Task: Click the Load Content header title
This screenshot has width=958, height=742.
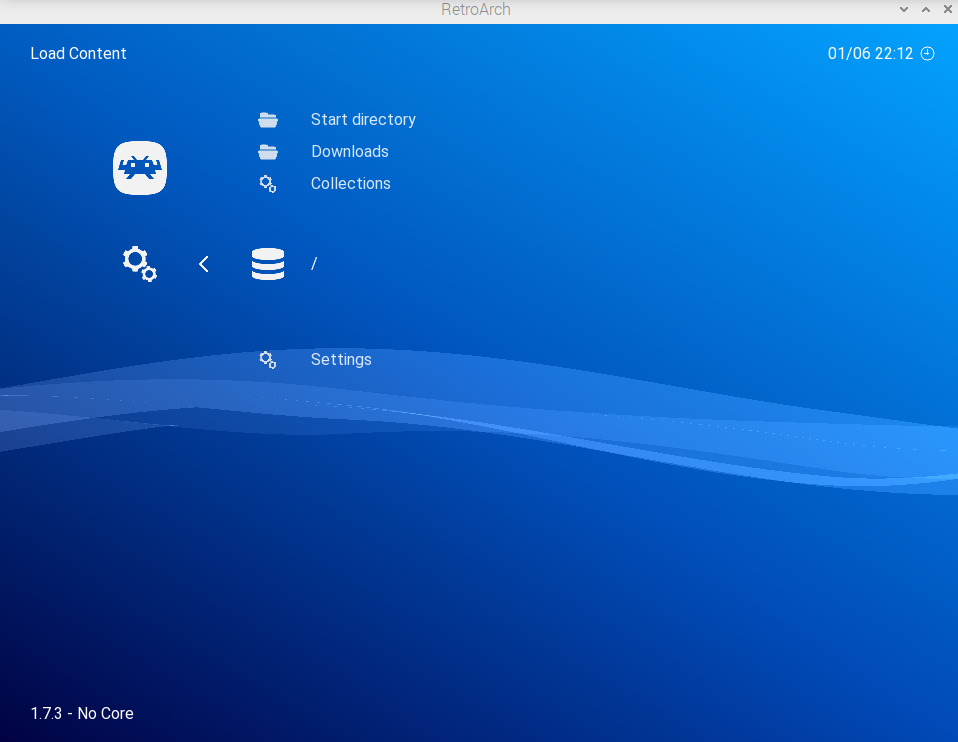Action: [x=79, y=54]
